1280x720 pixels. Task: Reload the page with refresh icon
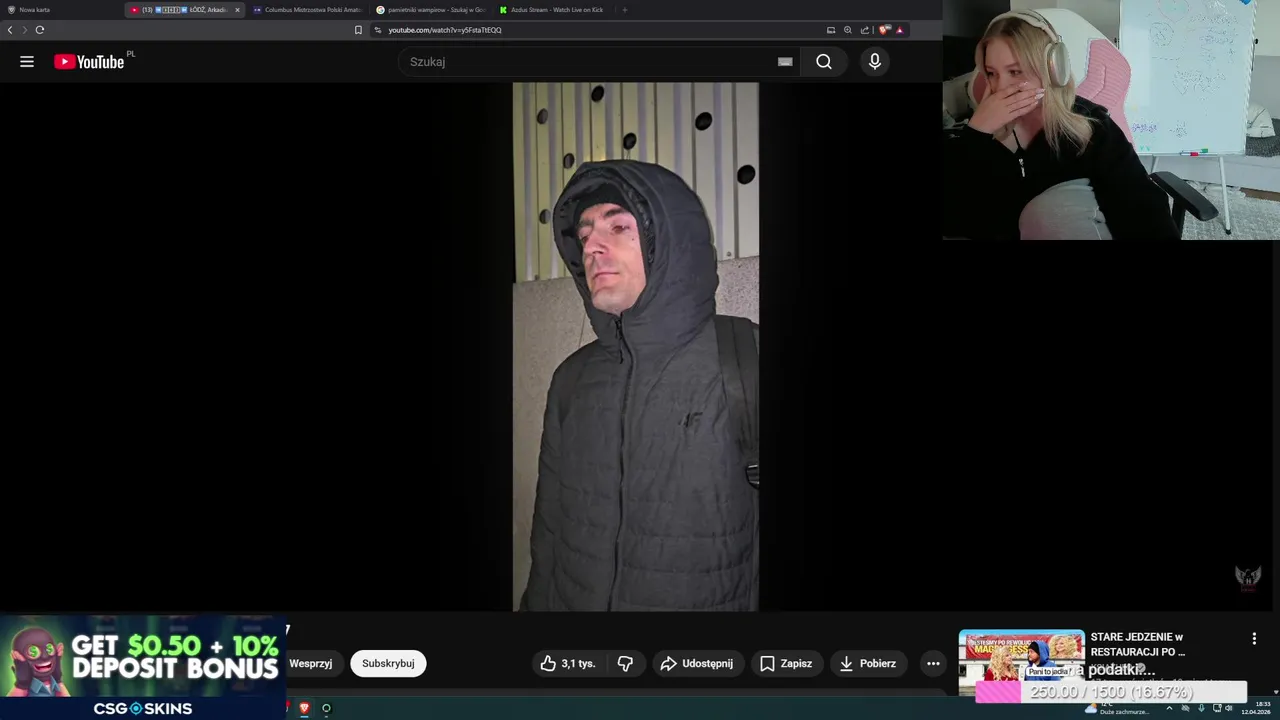[40, 30]
